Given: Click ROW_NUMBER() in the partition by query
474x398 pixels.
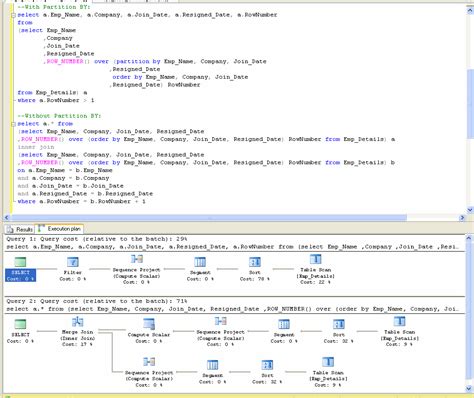Looking at the screenshot, I should tap(68, 61).
